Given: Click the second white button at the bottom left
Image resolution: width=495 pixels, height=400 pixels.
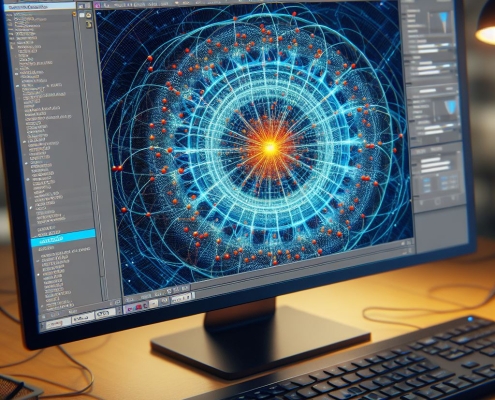Looking at the screenshot, I should pos(83,319).
